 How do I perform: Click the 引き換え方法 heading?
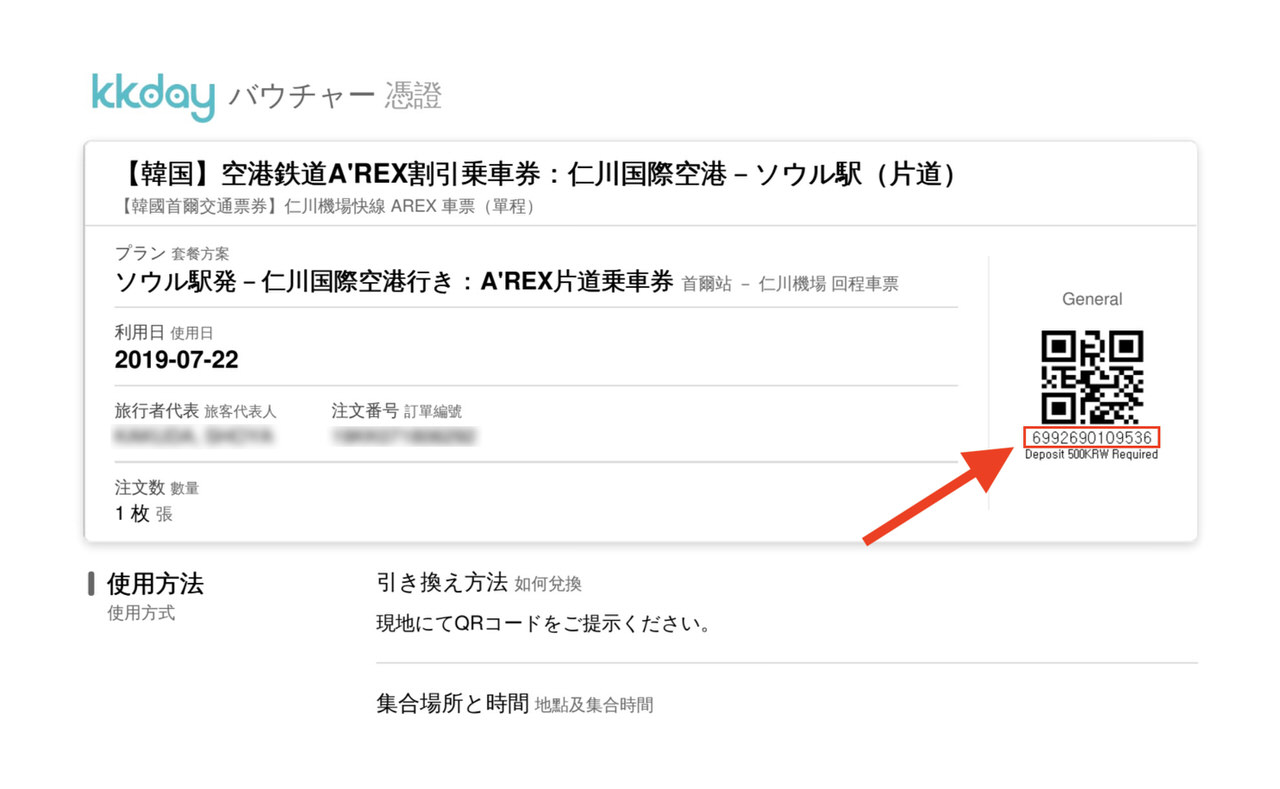pos(442,583)
